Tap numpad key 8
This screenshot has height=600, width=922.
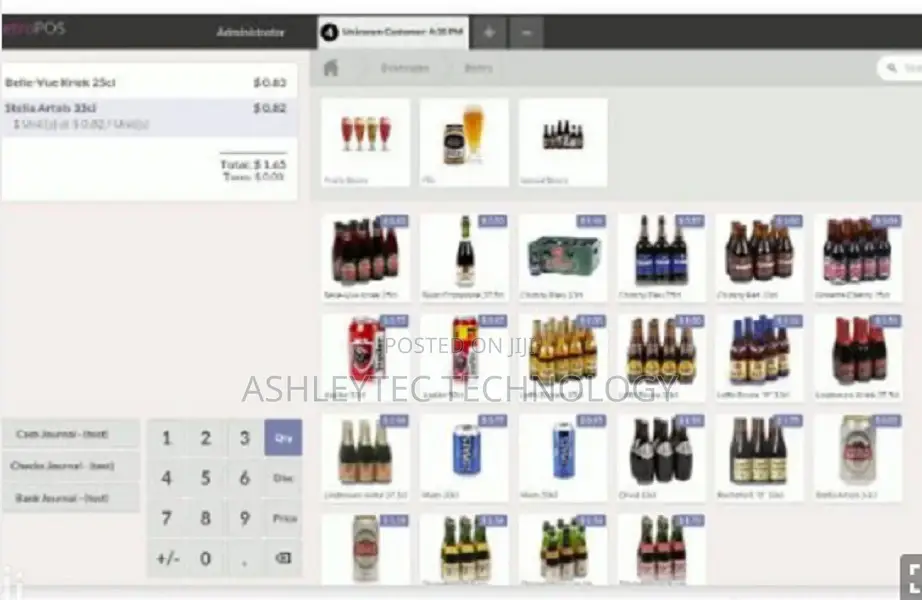point(205,518)
